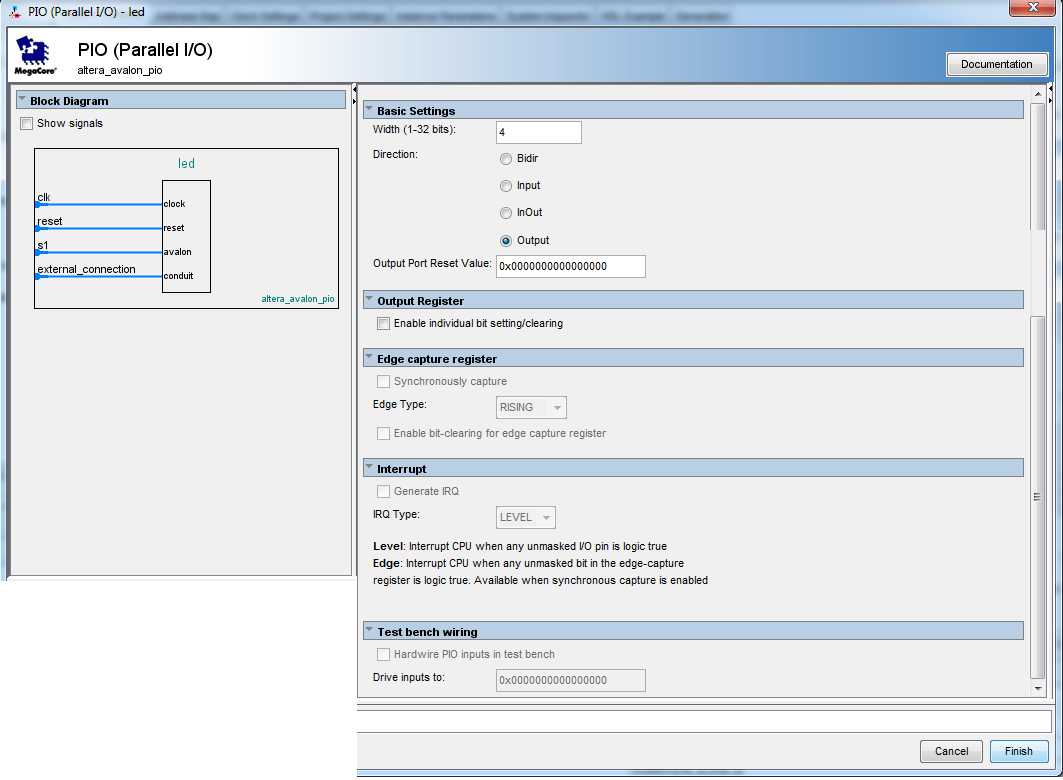Select InOut direction
Screen dimensions: 1063x780
click(506, 213)
